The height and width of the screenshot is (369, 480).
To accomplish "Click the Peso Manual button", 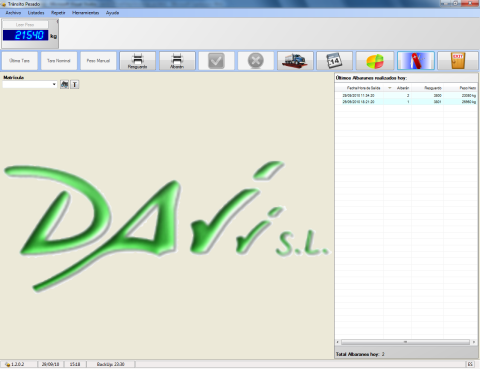I will tap(98, 61).
